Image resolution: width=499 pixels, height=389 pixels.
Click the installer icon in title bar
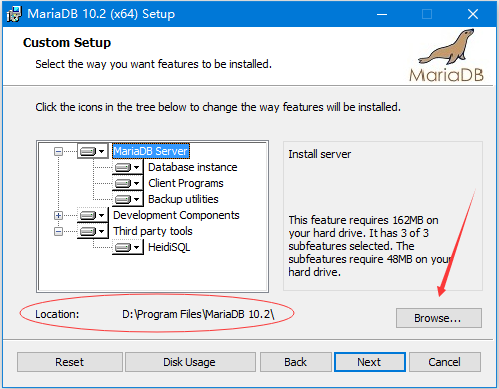14,14
